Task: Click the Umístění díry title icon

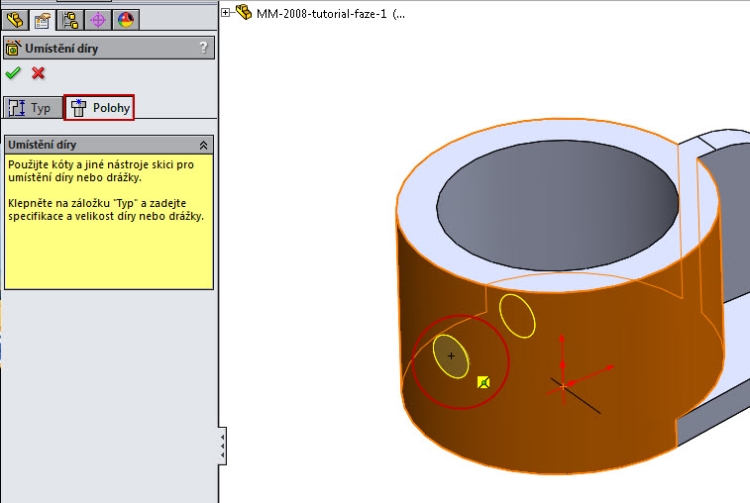Action: (13, 48)
